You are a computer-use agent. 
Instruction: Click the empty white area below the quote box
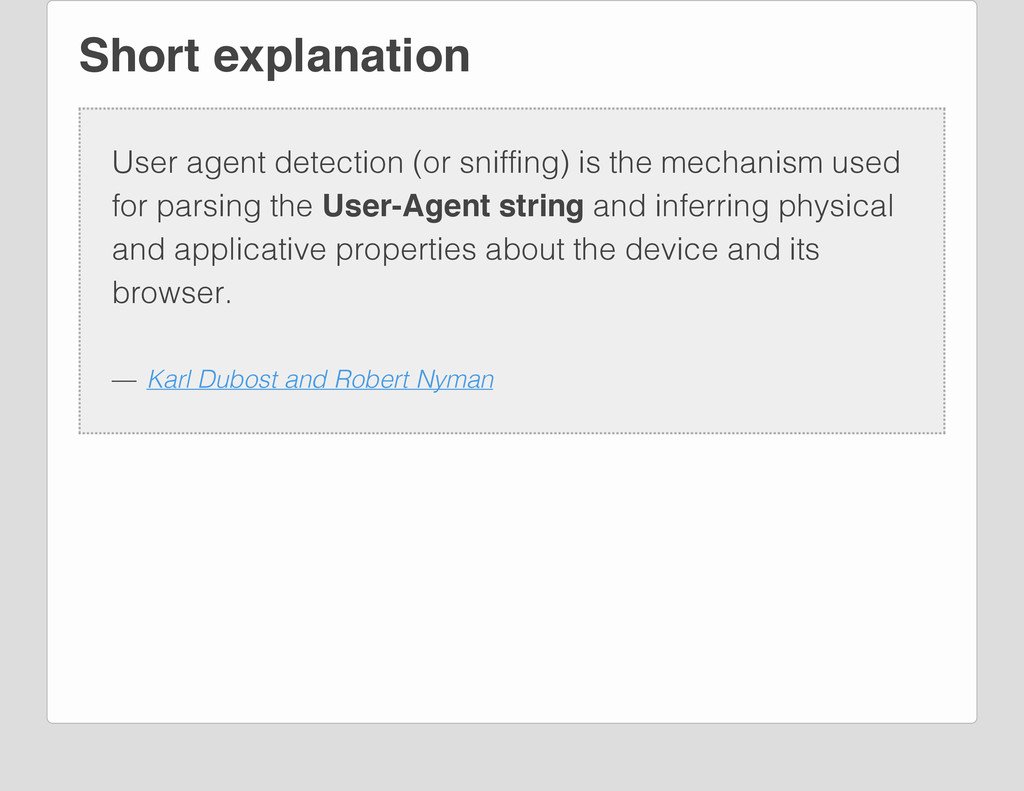(x=512, y=575)
